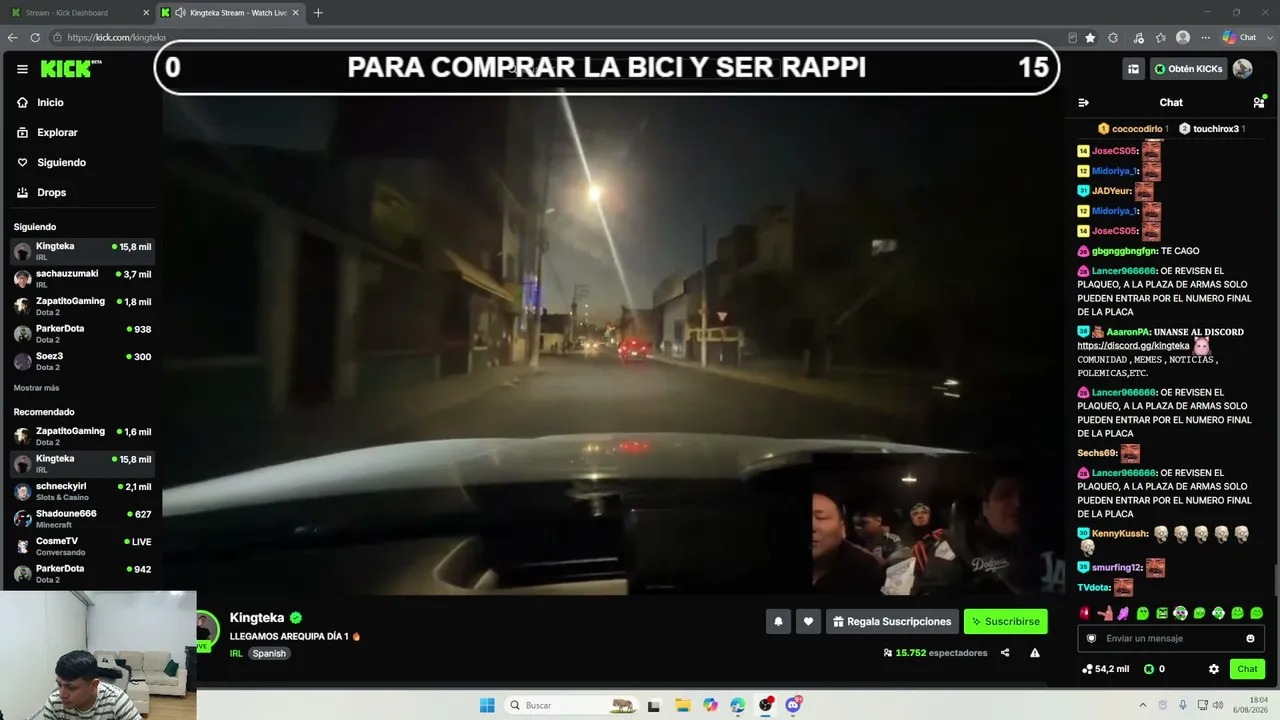The height and width of the screenshot is (720, 1280).
Task: Click the KennyKussh username in chat
Action: coord(1120,534)
